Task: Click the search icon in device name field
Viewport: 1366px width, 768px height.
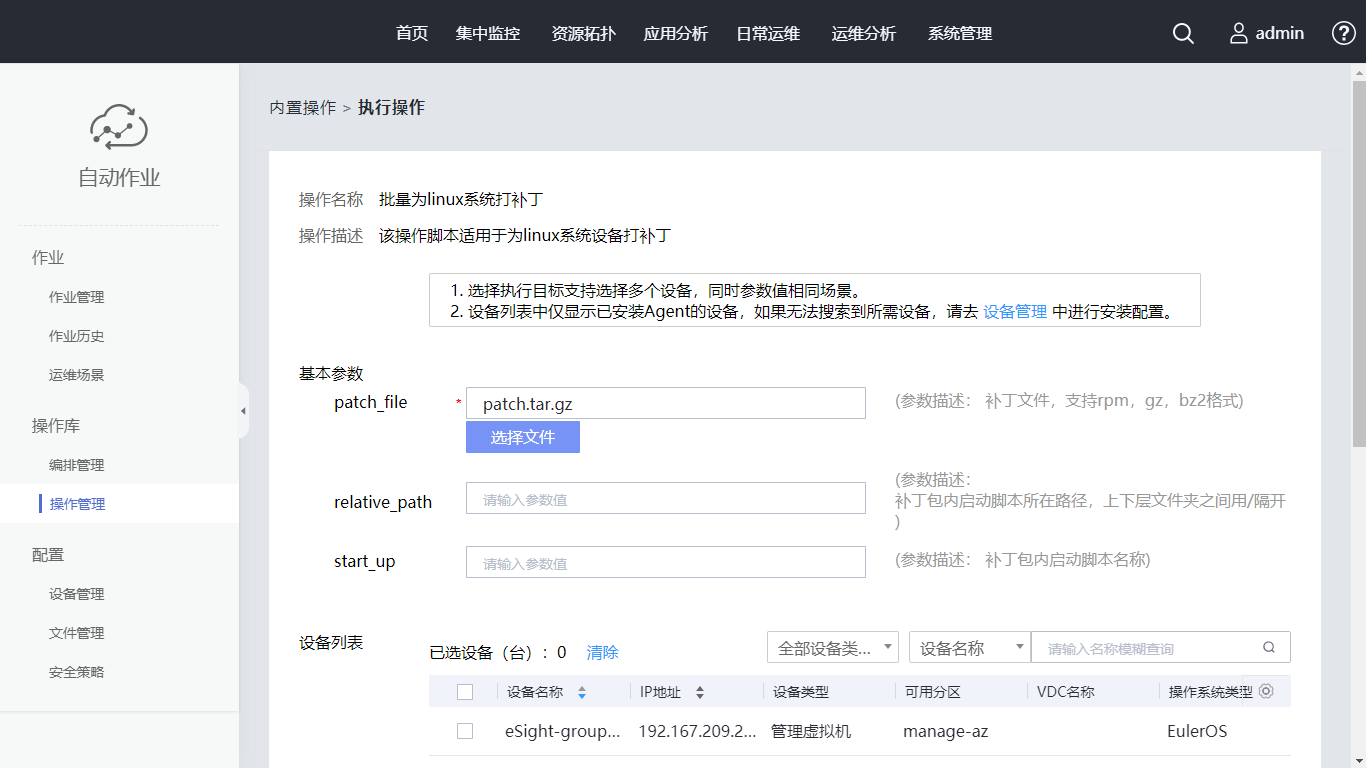Action: click(1269, 648)
